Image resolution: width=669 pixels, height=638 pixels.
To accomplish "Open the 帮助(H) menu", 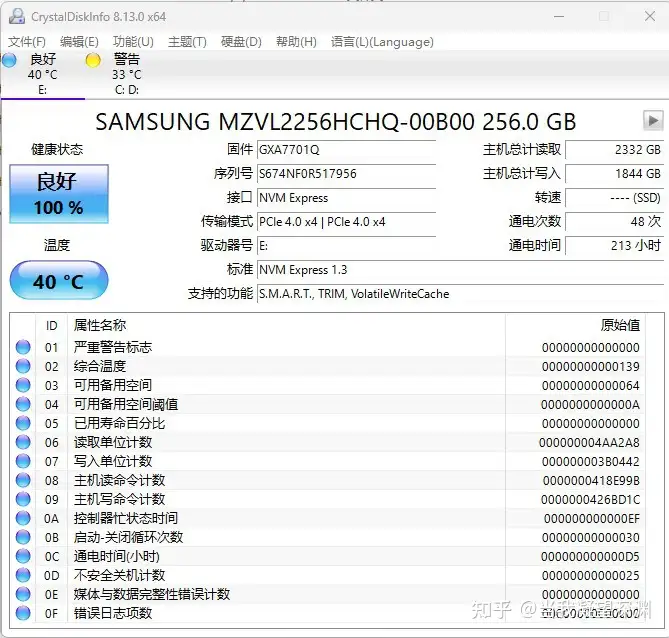I will point(296,42).
